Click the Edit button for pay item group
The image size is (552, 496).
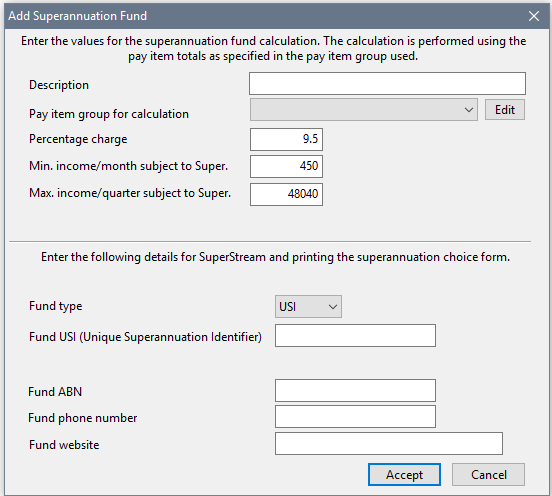(x=505, y=110)
